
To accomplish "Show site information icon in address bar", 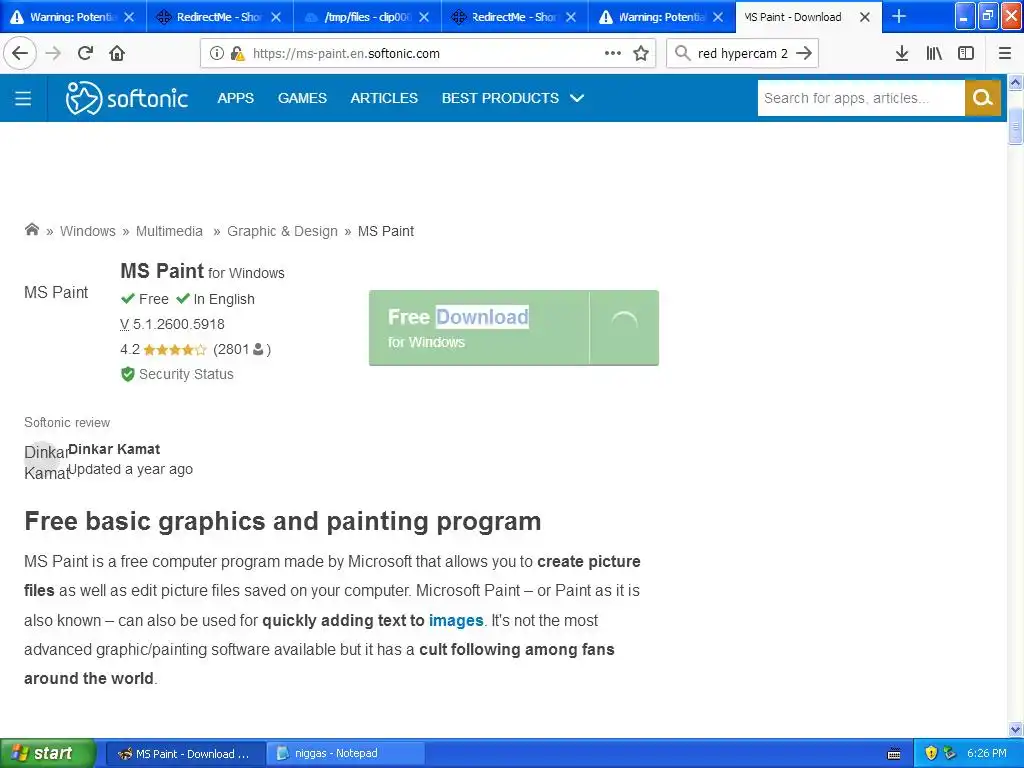I will pos(217,54).
